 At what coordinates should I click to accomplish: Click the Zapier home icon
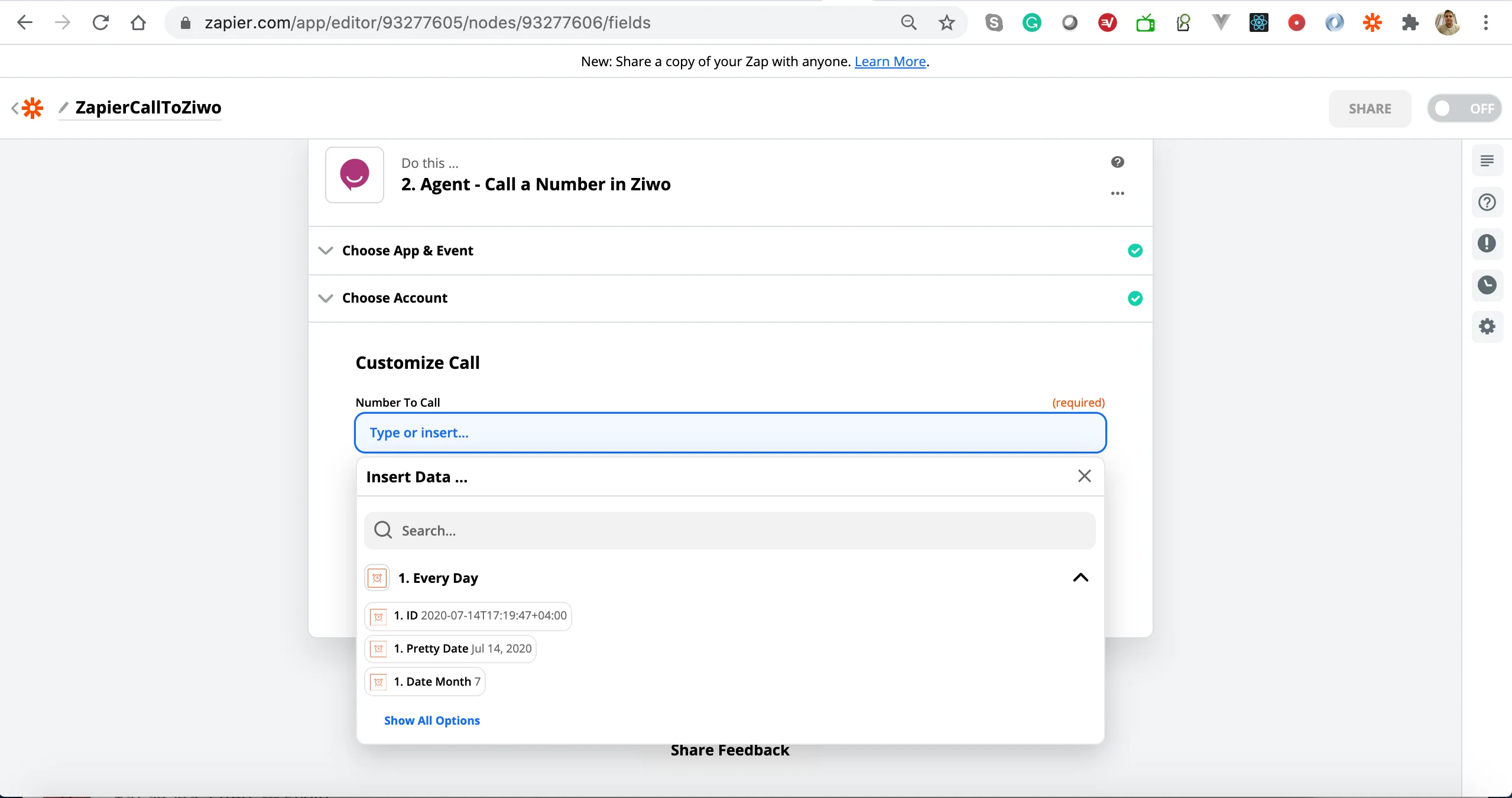tap(31, 107)
